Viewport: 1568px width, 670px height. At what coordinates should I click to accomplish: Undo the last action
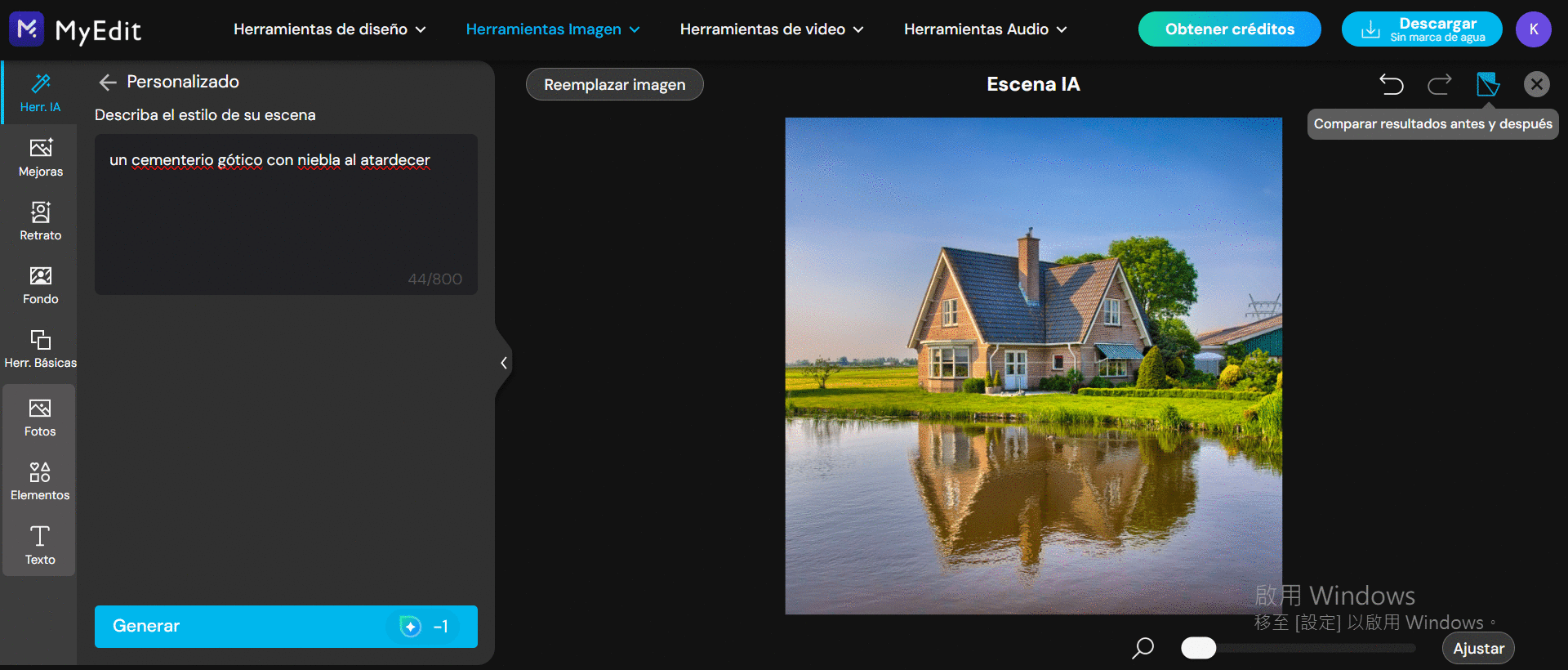click(1391, 84)
